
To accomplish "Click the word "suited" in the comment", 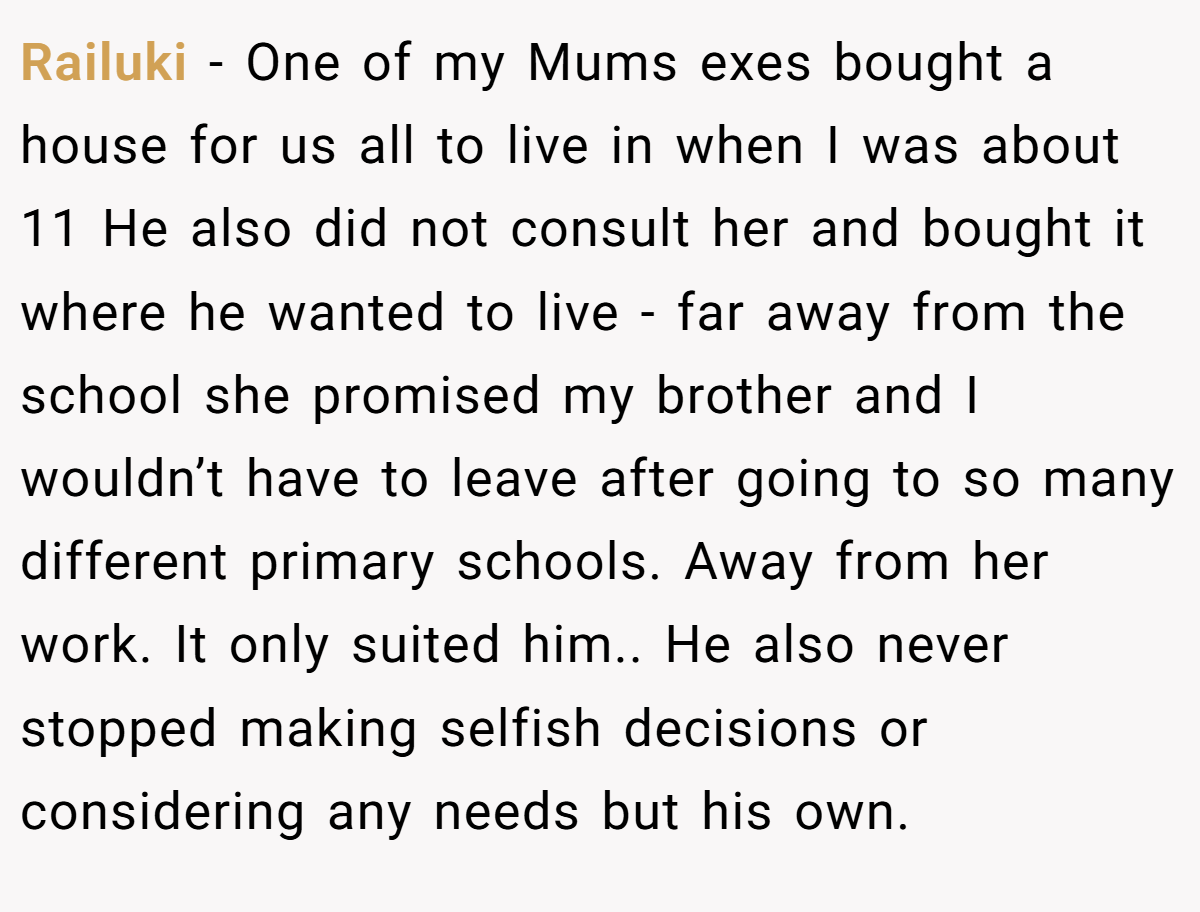I will tap(426, 647).
